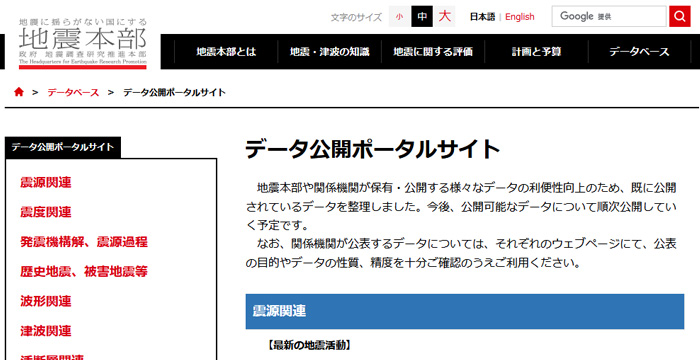Open 地震に関する評価 menu
Viewport: 700px width, 360px height.
coord(433,52)
